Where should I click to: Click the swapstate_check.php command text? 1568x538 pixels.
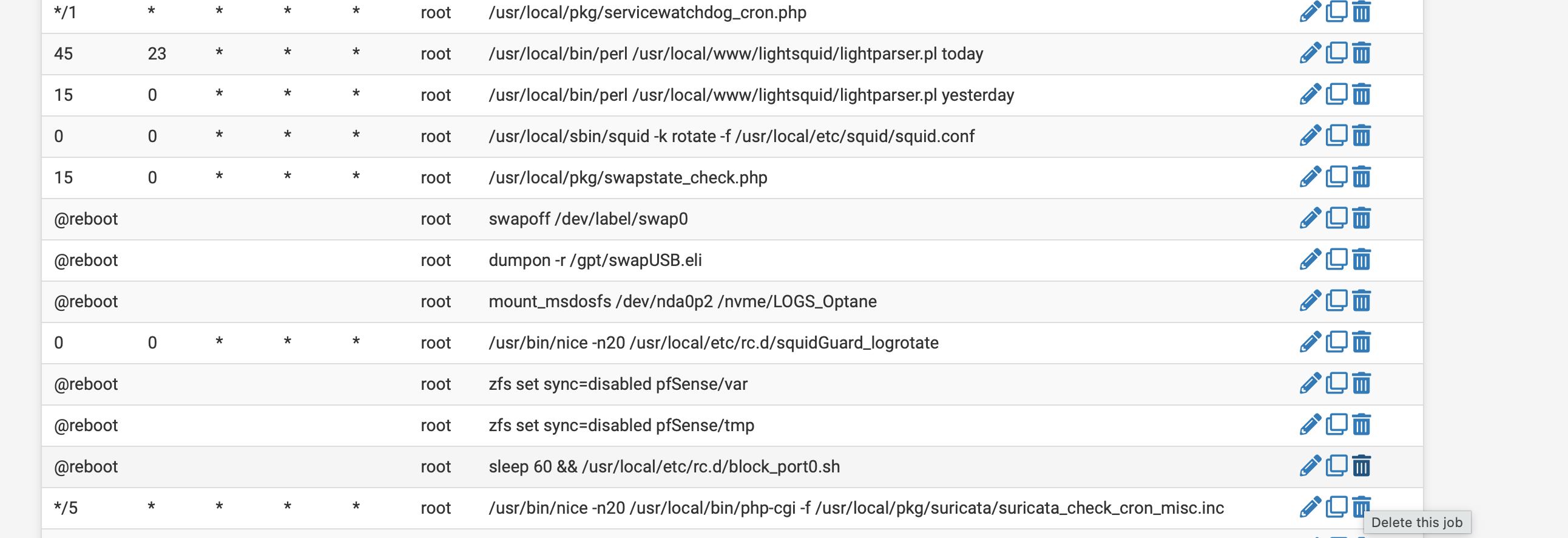click(627, 178)
